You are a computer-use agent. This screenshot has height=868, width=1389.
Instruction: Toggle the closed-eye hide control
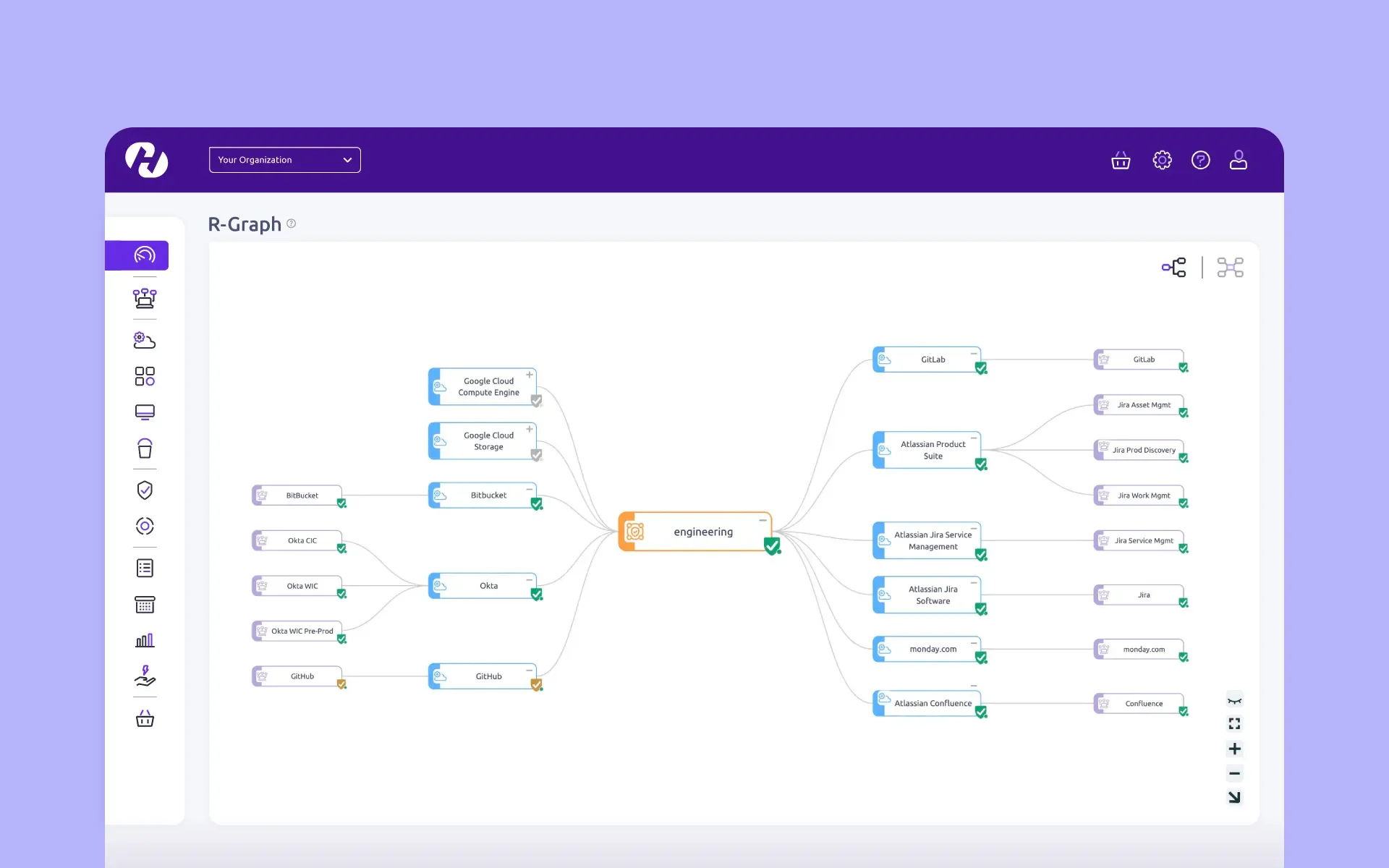click(x=1234, y=700)
